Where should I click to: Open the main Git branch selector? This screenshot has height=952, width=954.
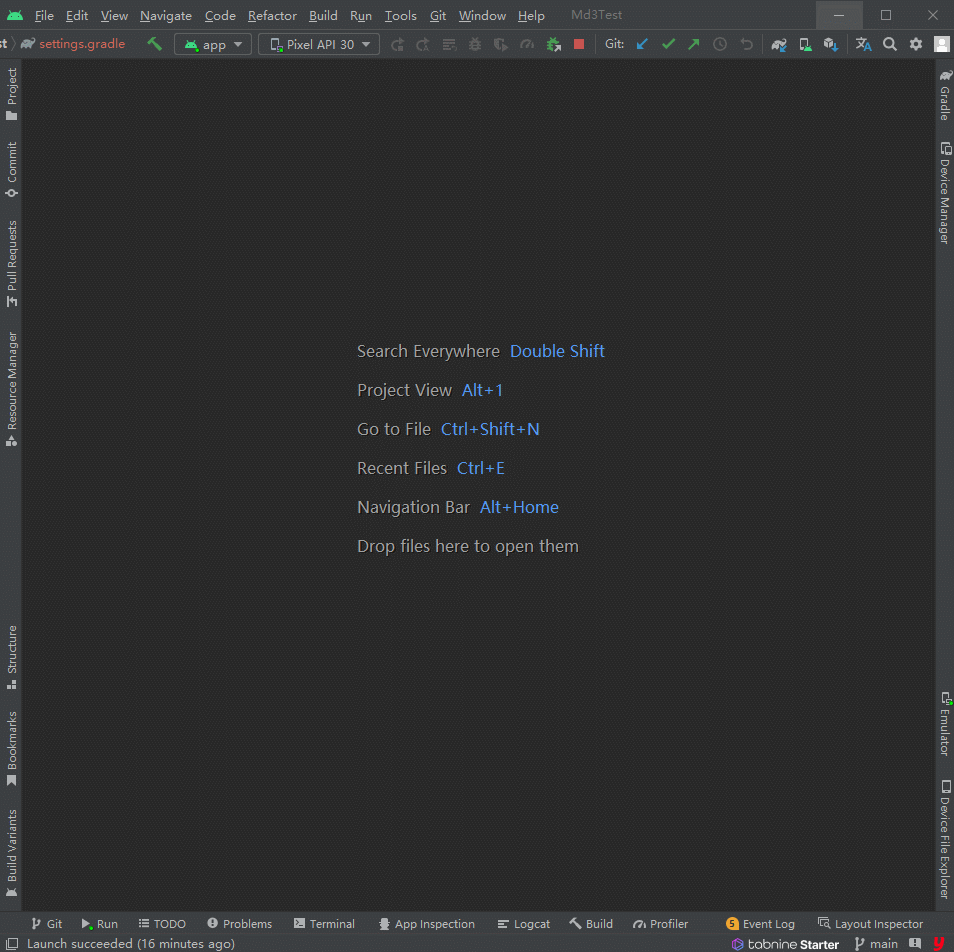(875, 944)
